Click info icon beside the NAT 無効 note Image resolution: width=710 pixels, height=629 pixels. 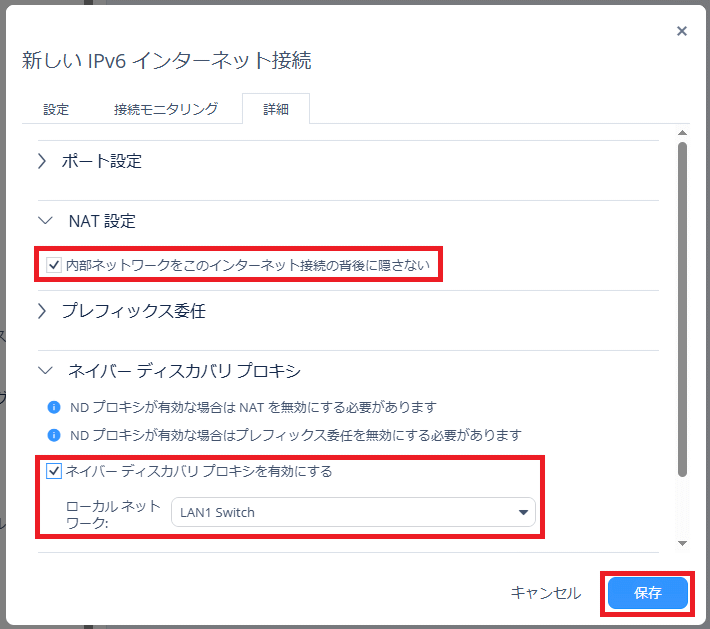[55, 408]
